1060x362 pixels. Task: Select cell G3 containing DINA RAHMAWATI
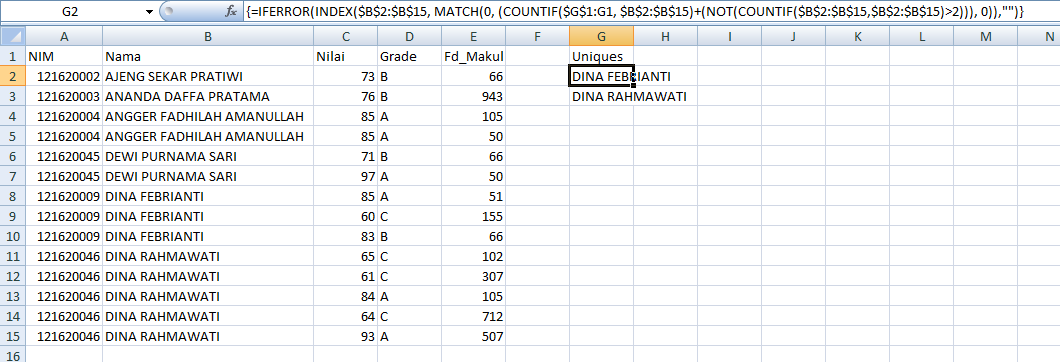tap(601, 97)
